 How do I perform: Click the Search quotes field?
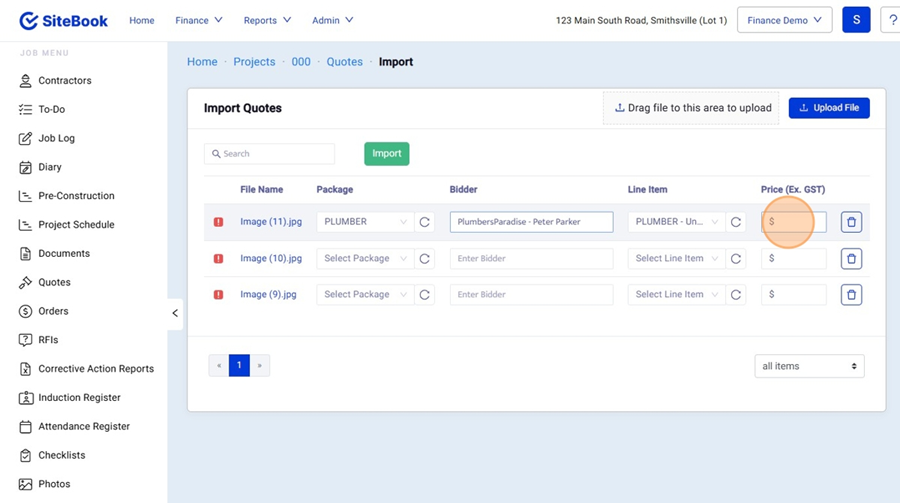[270, 154]
